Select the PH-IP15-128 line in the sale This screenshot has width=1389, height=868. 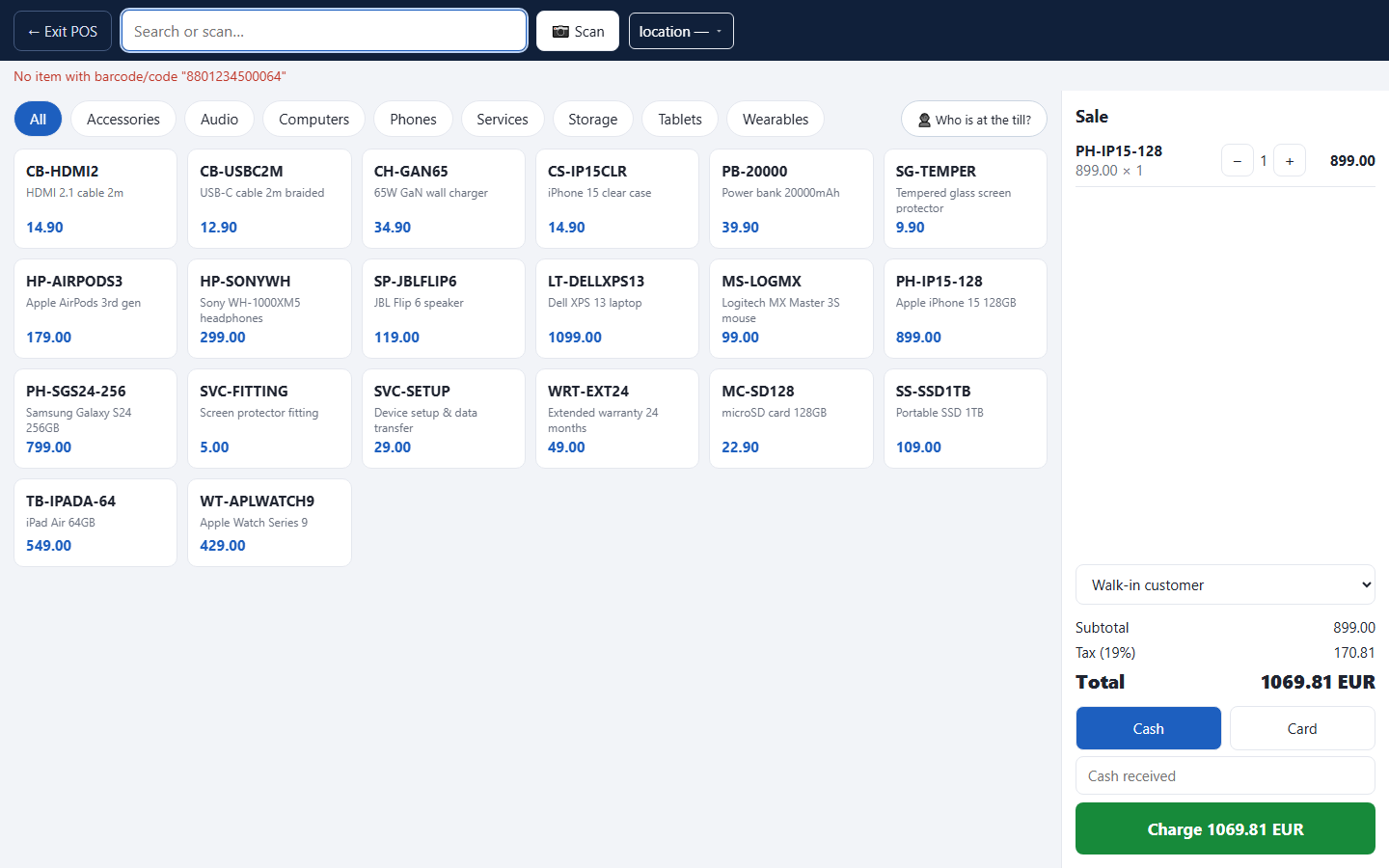pos(1225,160)
